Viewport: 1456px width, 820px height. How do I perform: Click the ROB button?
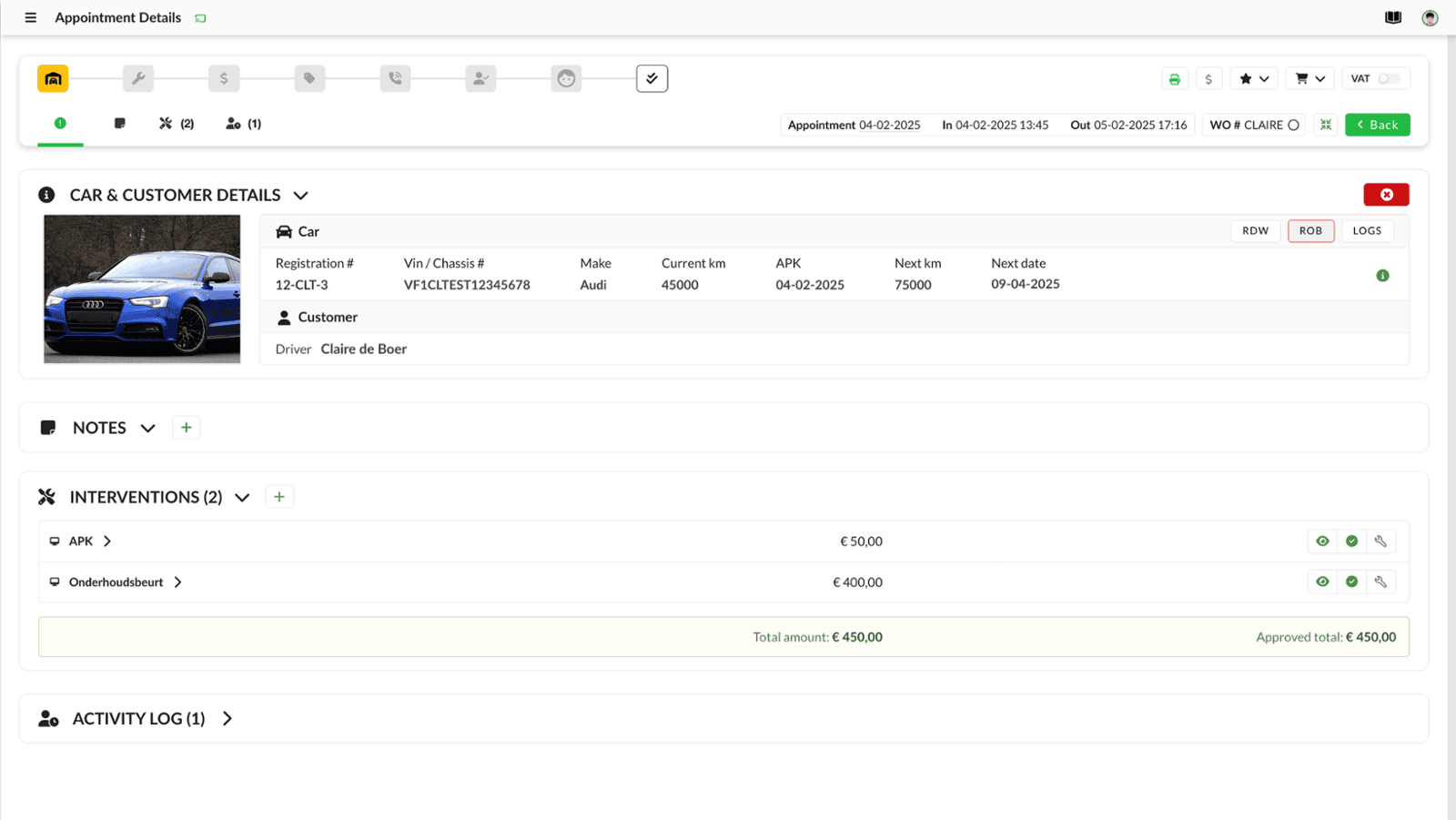[1311, 231]
